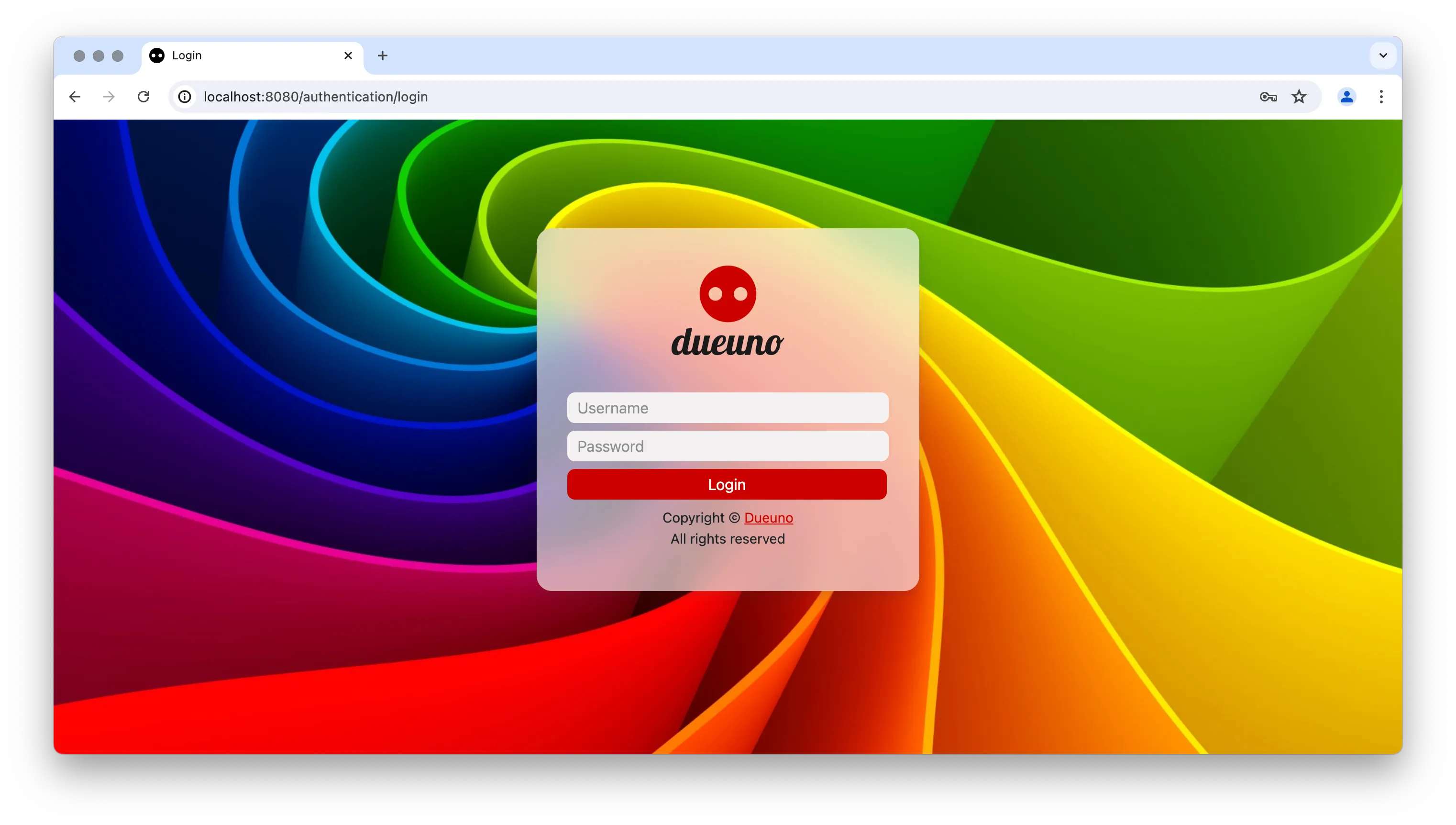Open the Dueuno link in footer
This screenshot has height=825, width=1456.
click(768, 517)
